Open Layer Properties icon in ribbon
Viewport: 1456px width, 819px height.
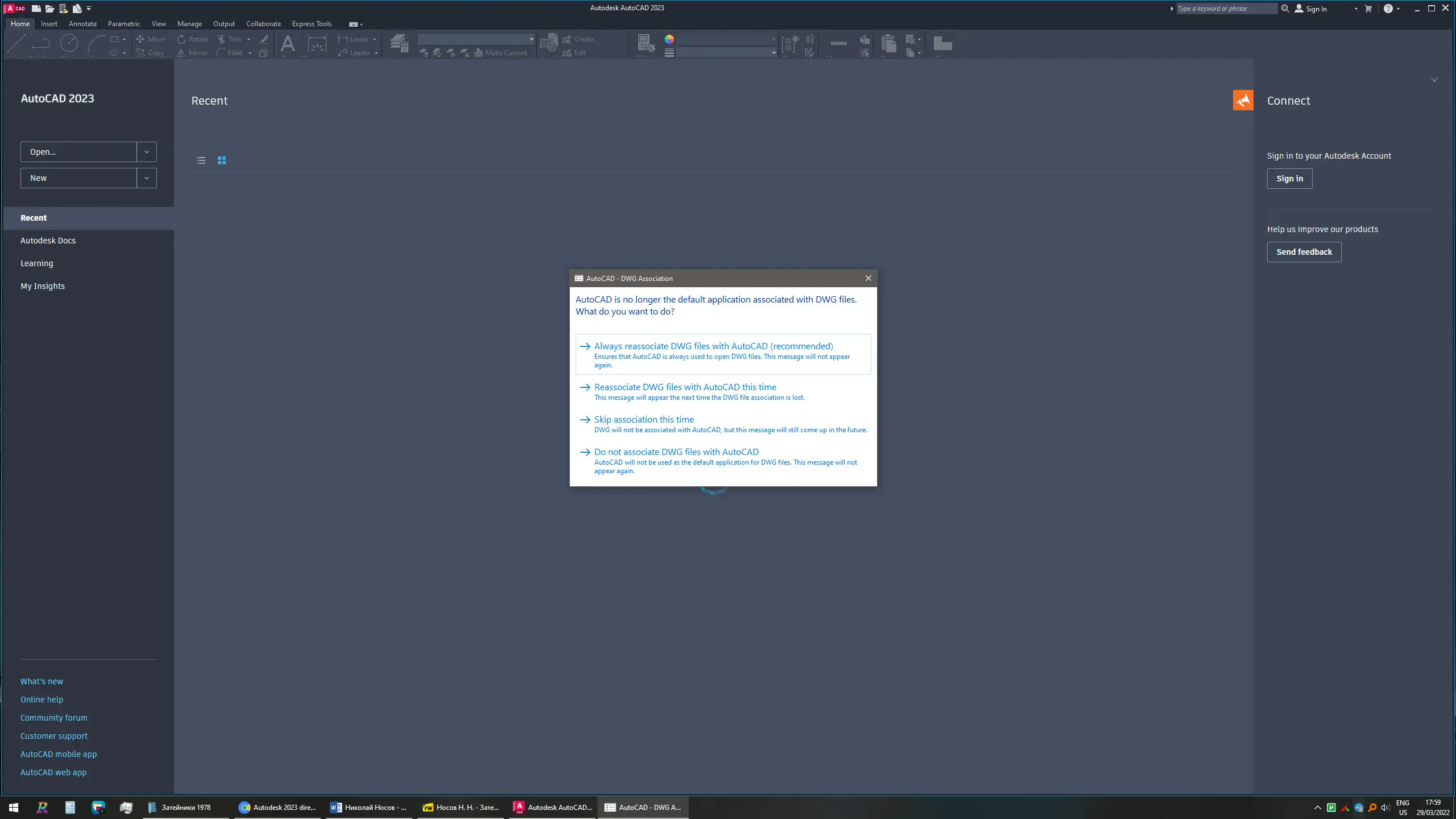pyautogui.click(x=399, y=43)
